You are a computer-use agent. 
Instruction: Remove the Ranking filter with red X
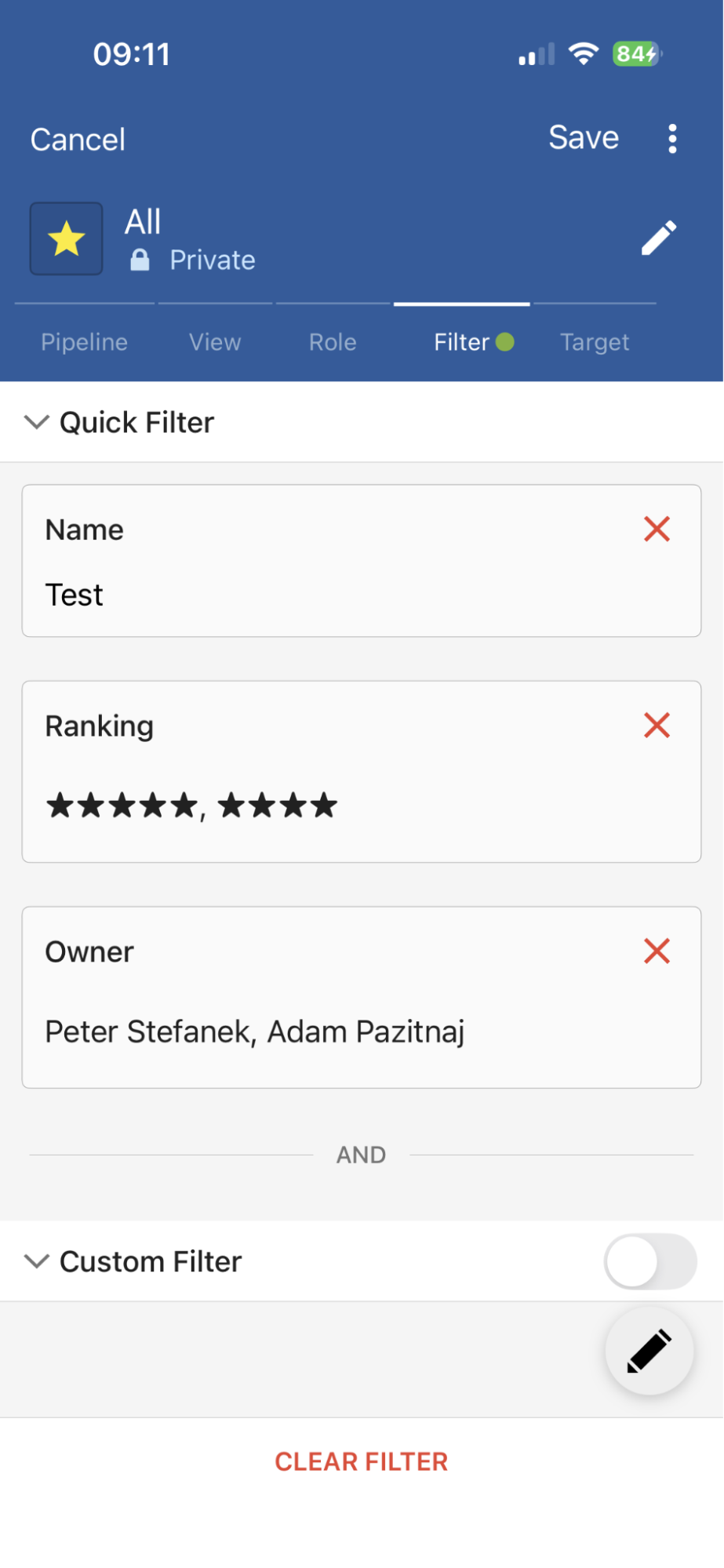[x=657, y=726]
